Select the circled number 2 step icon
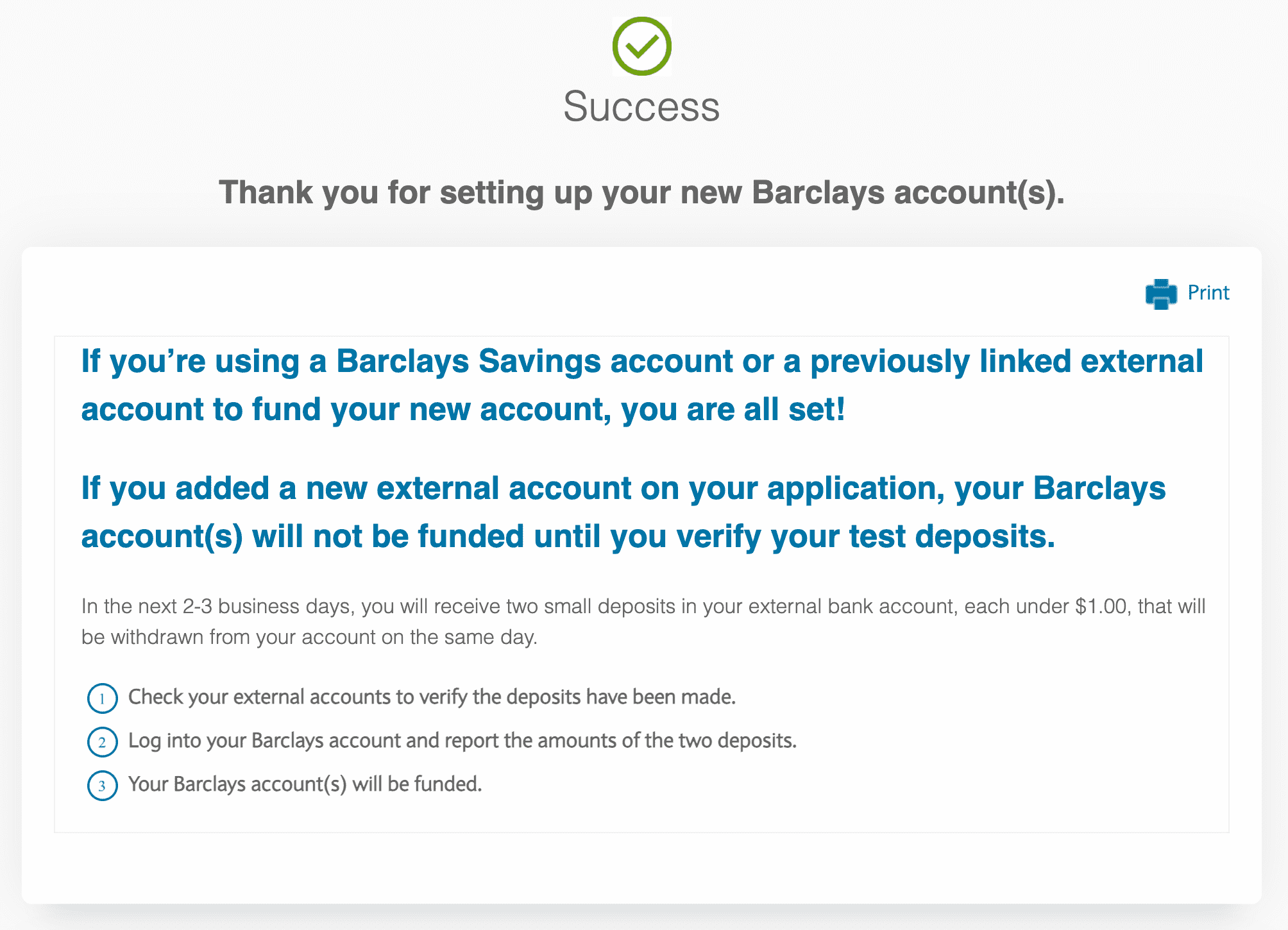The width and height of the screenshot is (1288, 930). [102, 742]
